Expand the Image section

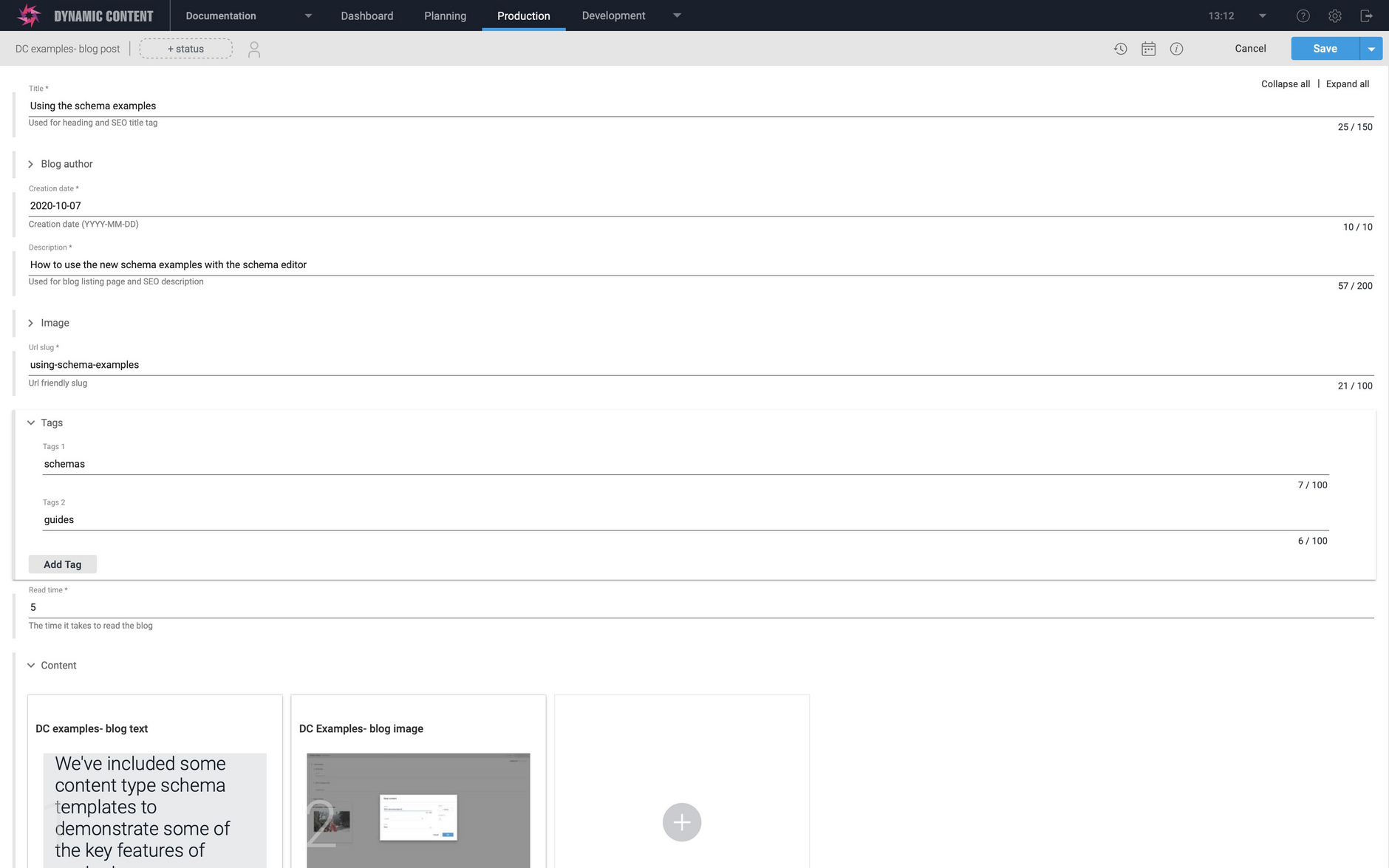click(x=31, y=323)
